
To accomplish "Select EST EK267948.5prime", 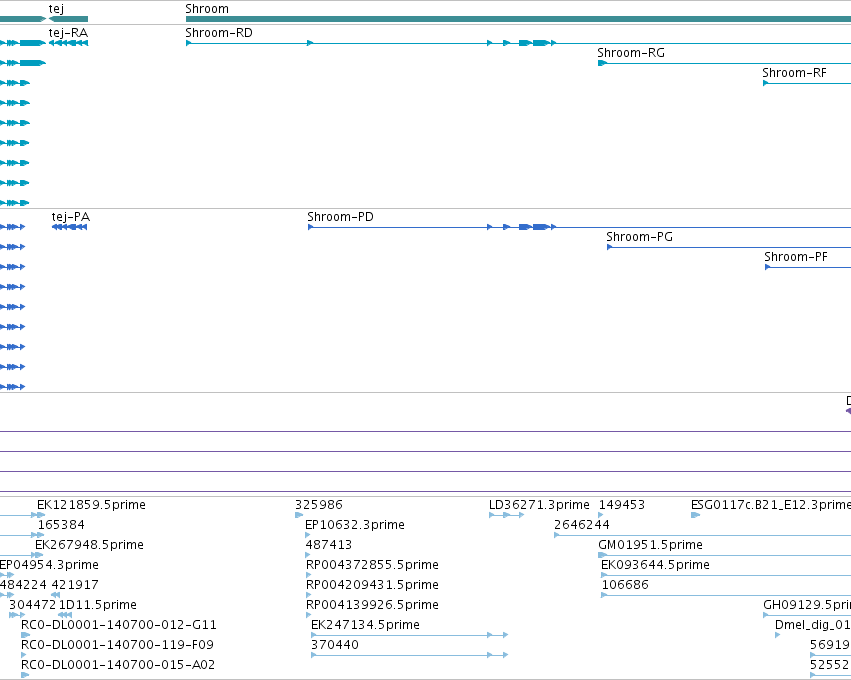I will pyautogui.click(x=90, y=545).
